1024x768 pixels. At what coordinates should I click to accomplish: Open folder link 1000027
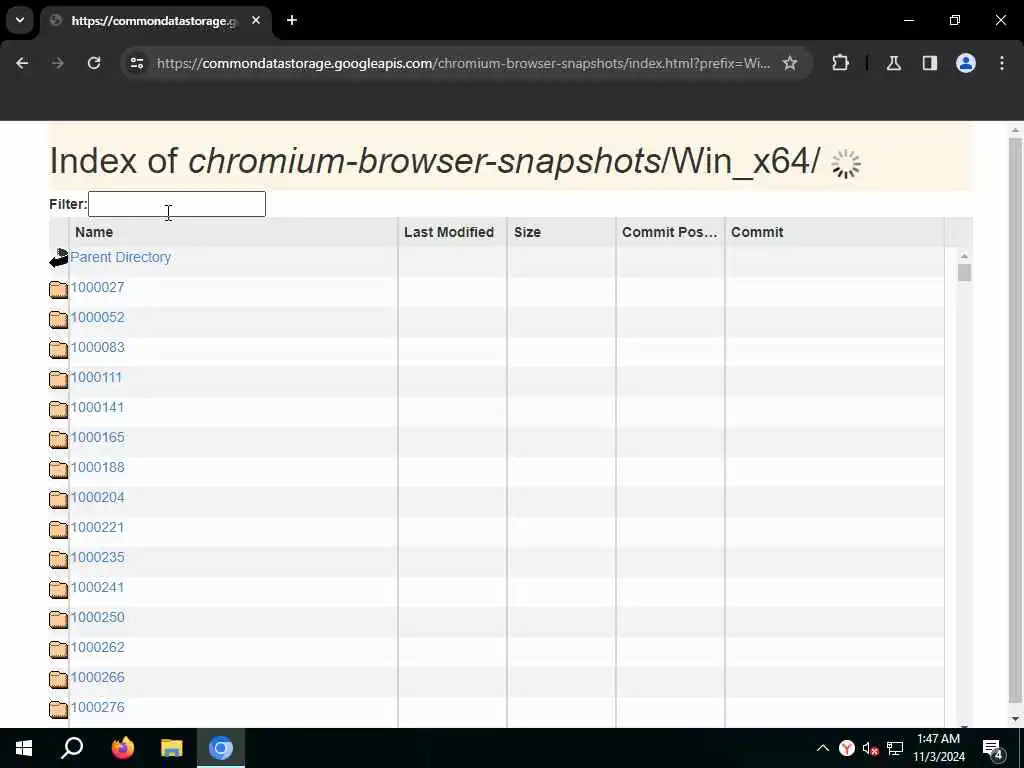(97, 287)
